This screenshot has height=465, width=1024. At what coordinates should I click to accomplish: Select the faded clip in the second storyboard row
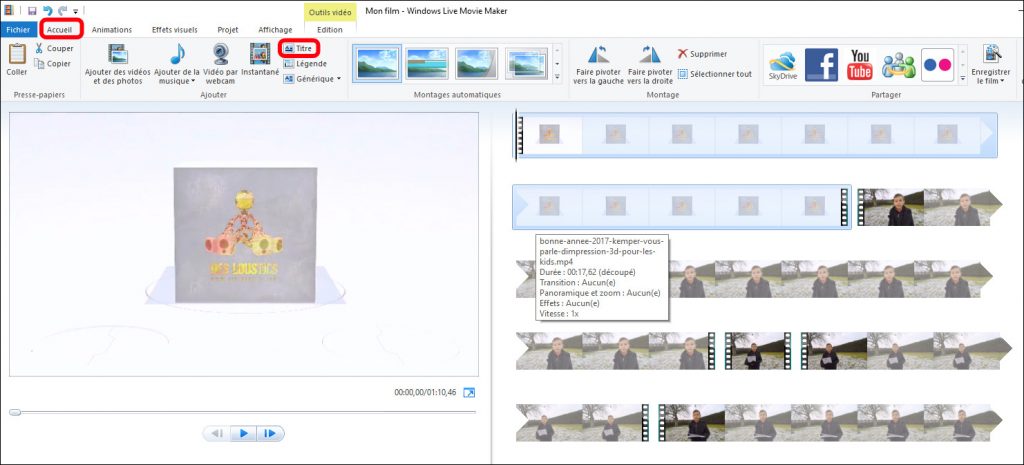point(681,206)
